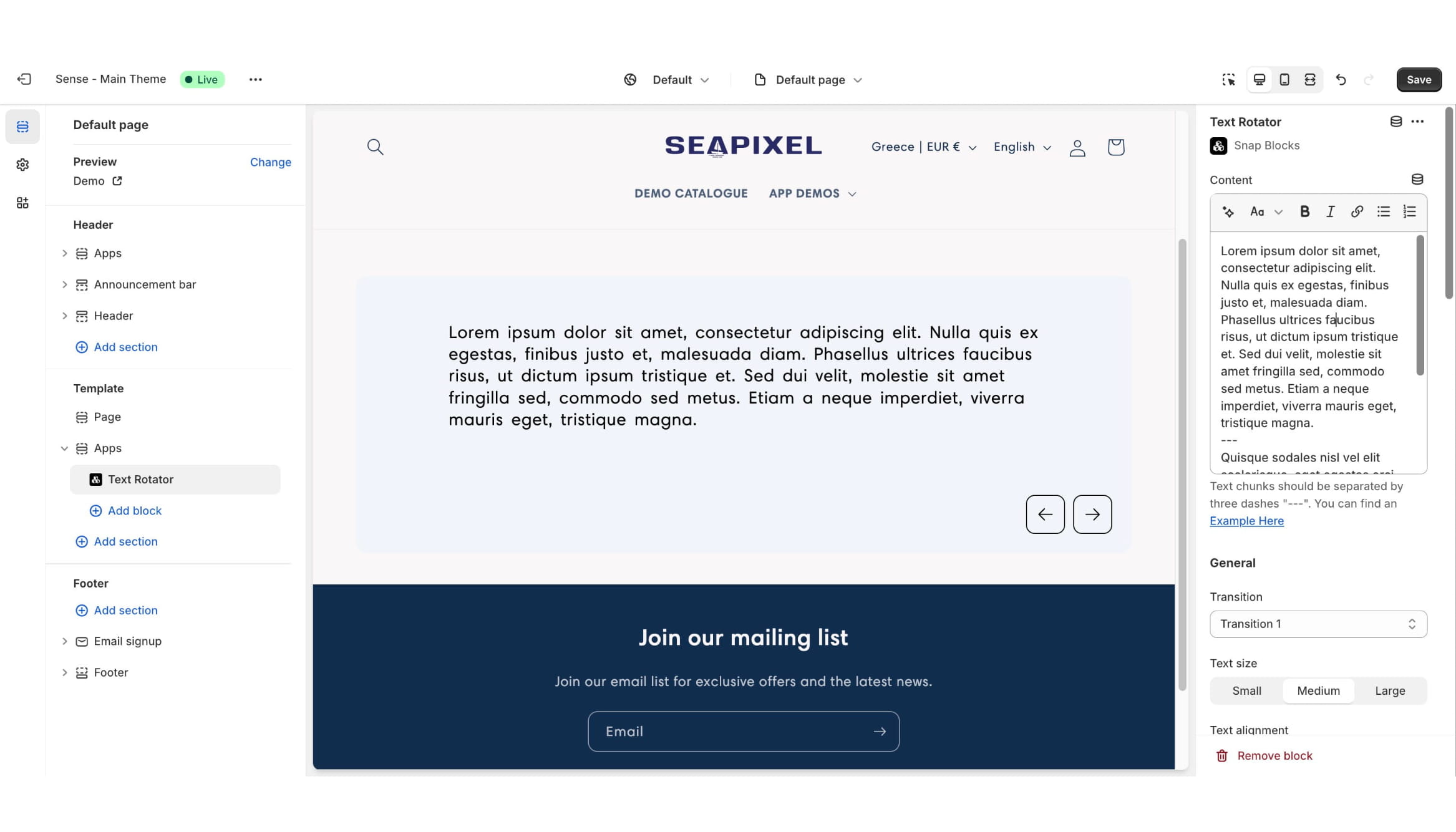Click the Default page menu item

[x=110, y=124]
